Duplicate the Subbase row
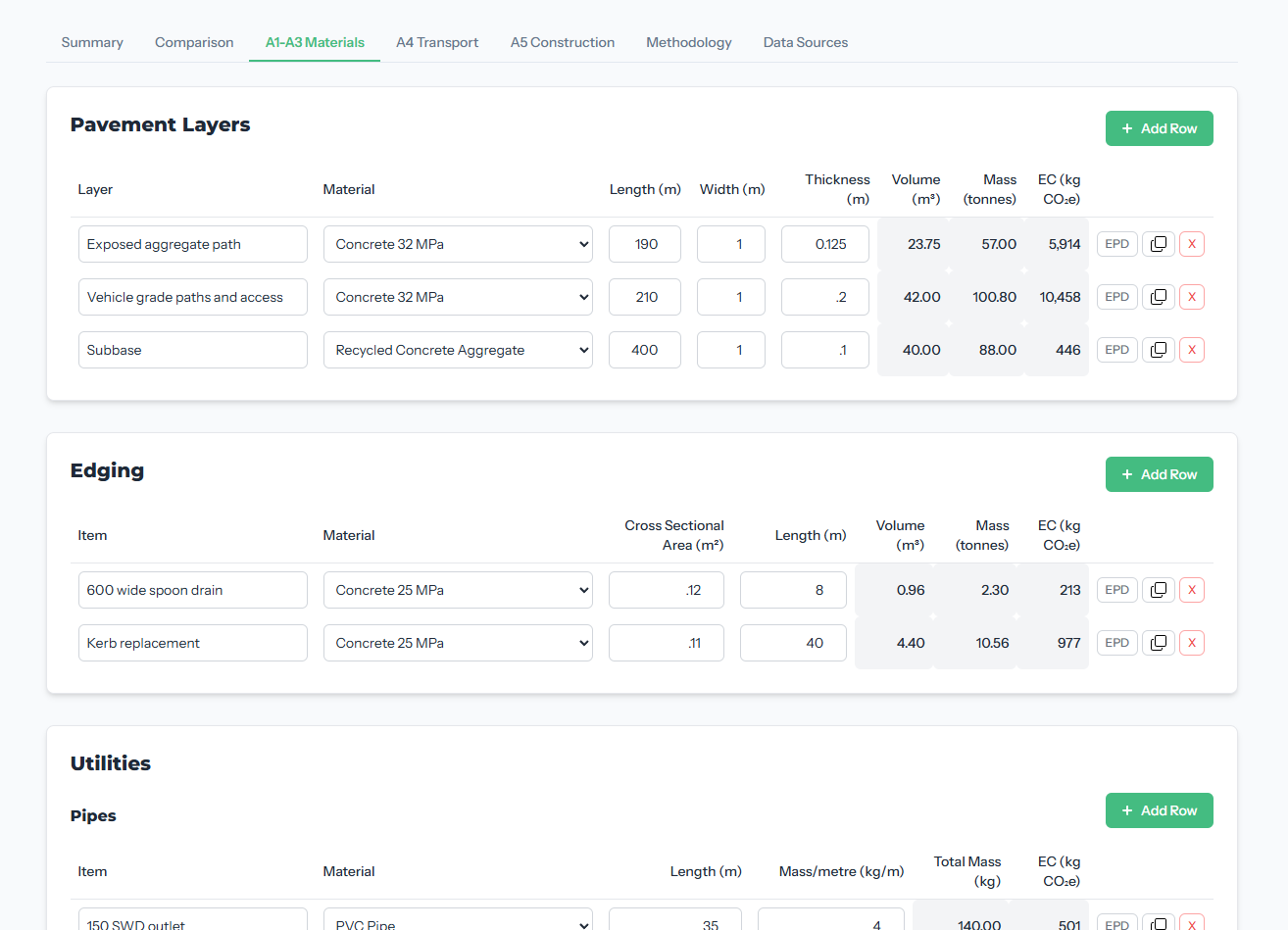The image size is (1288, 930). [1158, 350]
